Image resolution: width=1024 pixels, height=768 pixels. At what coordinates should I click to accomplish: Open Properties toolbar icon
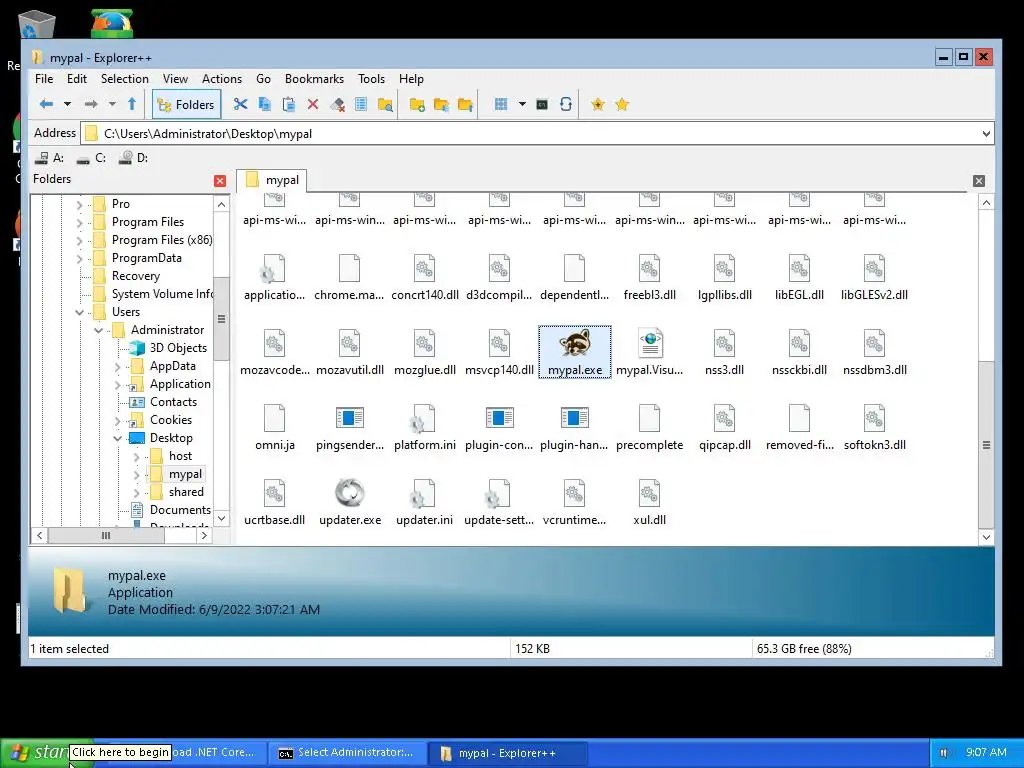click(360, 104)
